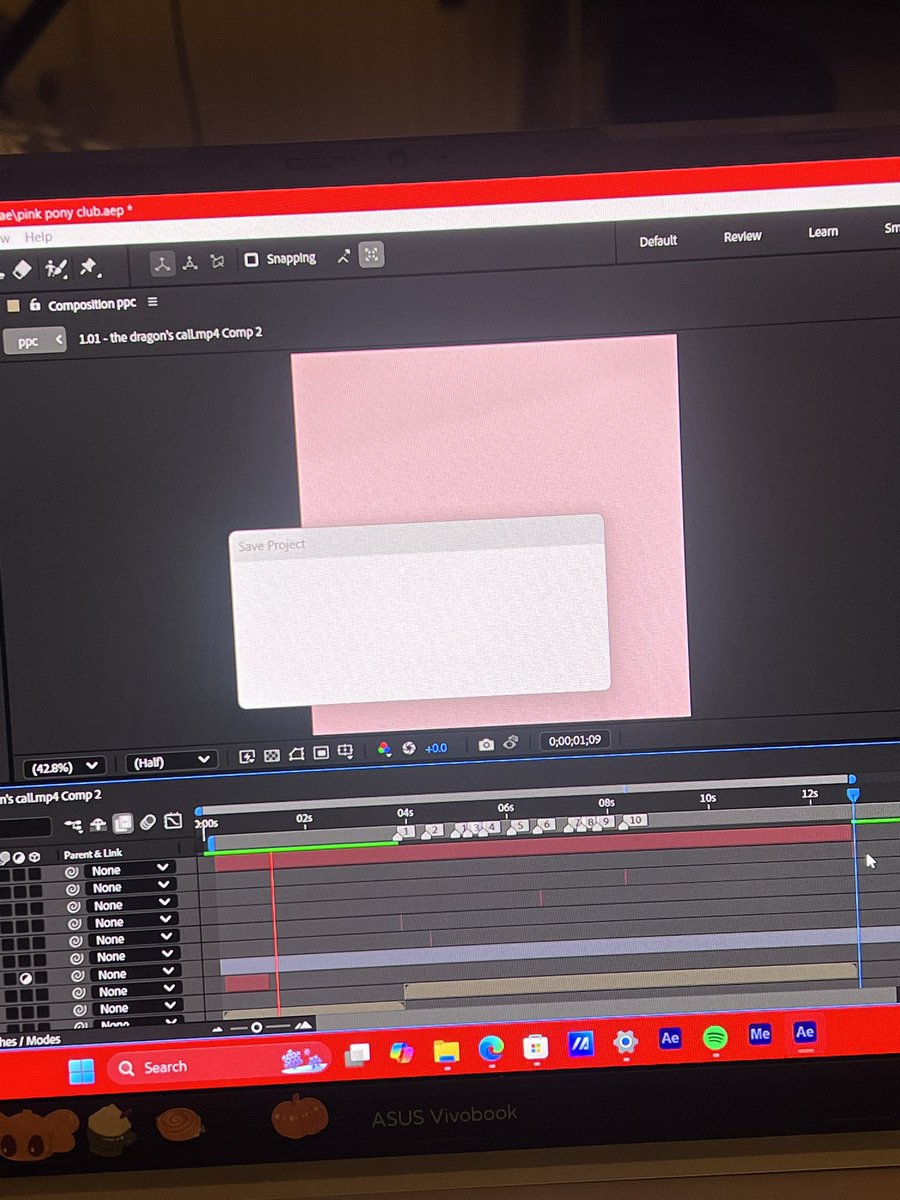This screenshot has height=1200, width=900.
Task: Click the timeline layer search field
Action: coord(25,828)
